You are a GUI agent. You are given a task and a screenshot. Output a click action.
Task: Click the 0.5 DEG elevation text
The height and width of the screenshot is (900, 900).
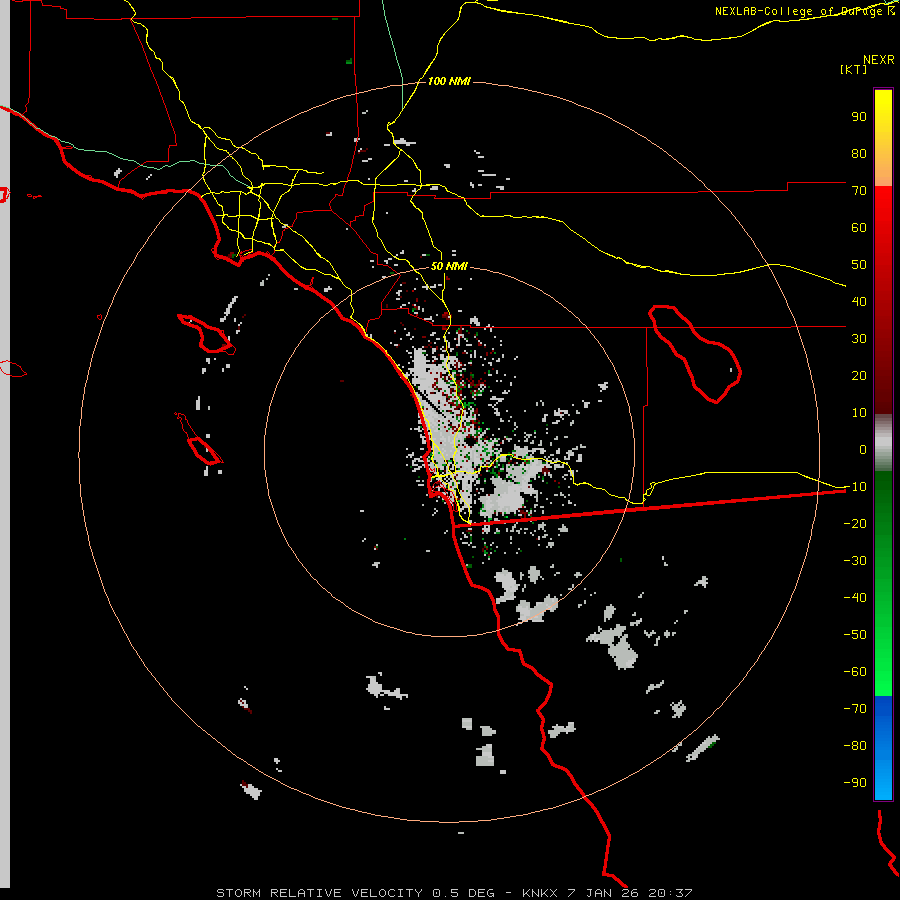463,893
